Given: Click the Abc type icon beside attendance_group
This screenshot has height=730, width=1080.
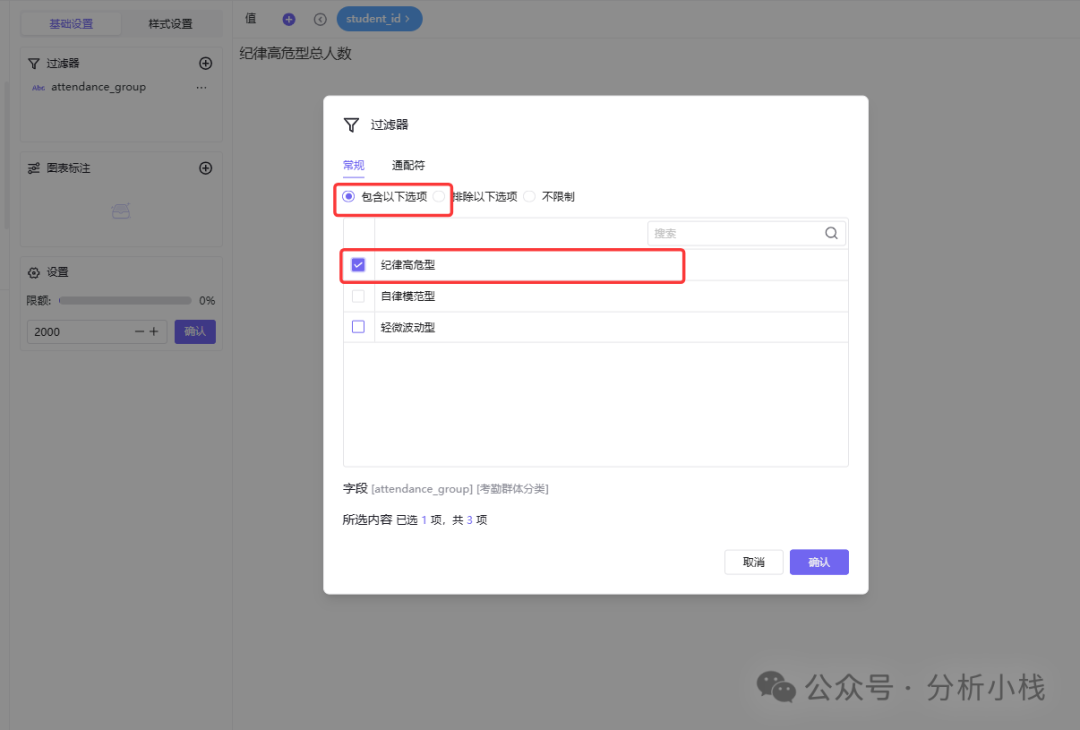Looking at the screenshot, I should [x=39, y=88].
